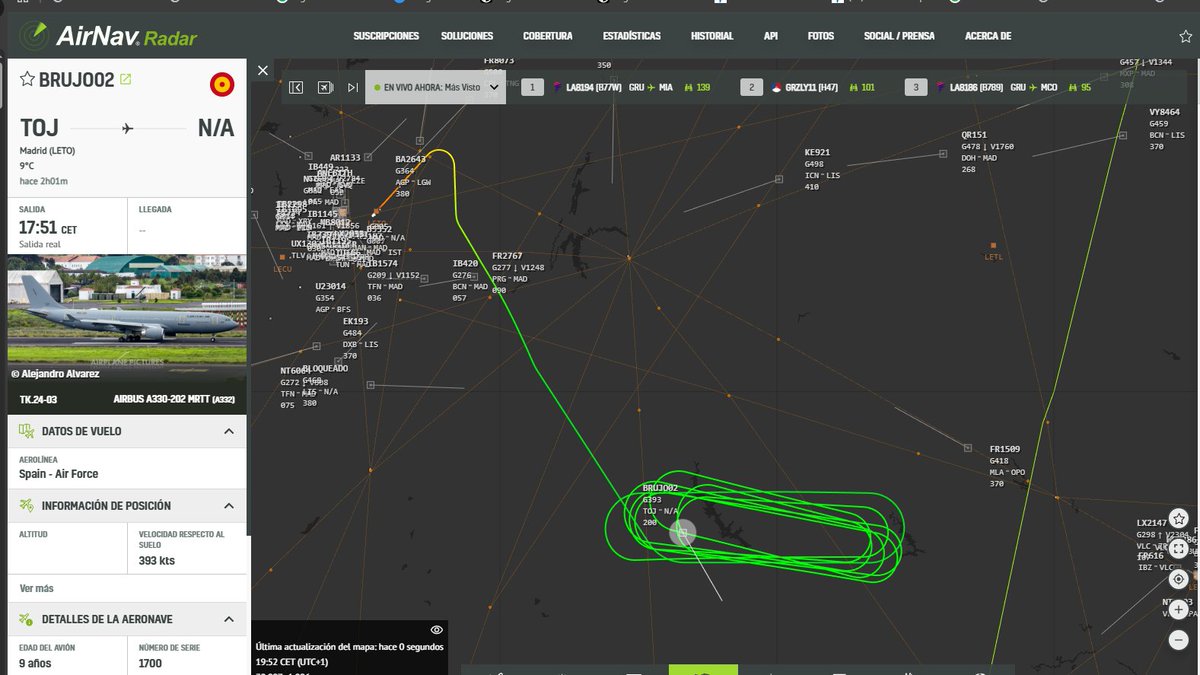Open the API menu item
Viewport: 1200px width, 675px height.
pos(771,36)
